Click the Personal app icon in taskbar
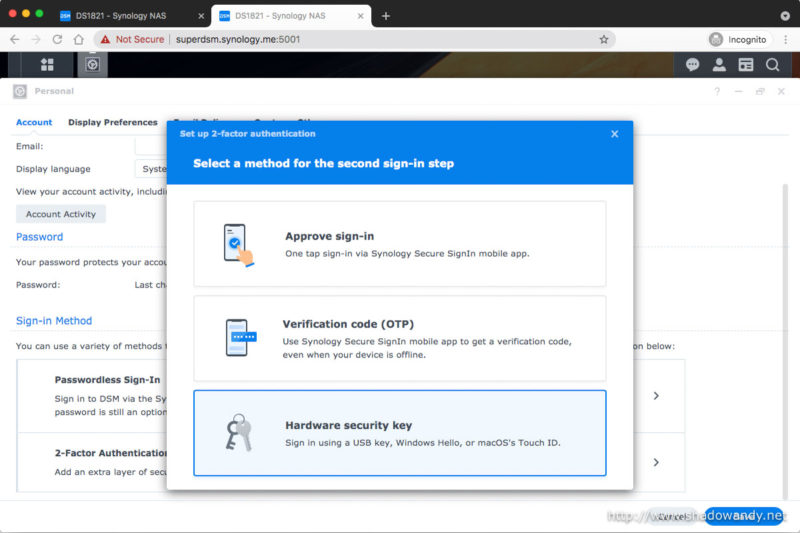Screen dimensions: 800x533 tap(91, 64)
